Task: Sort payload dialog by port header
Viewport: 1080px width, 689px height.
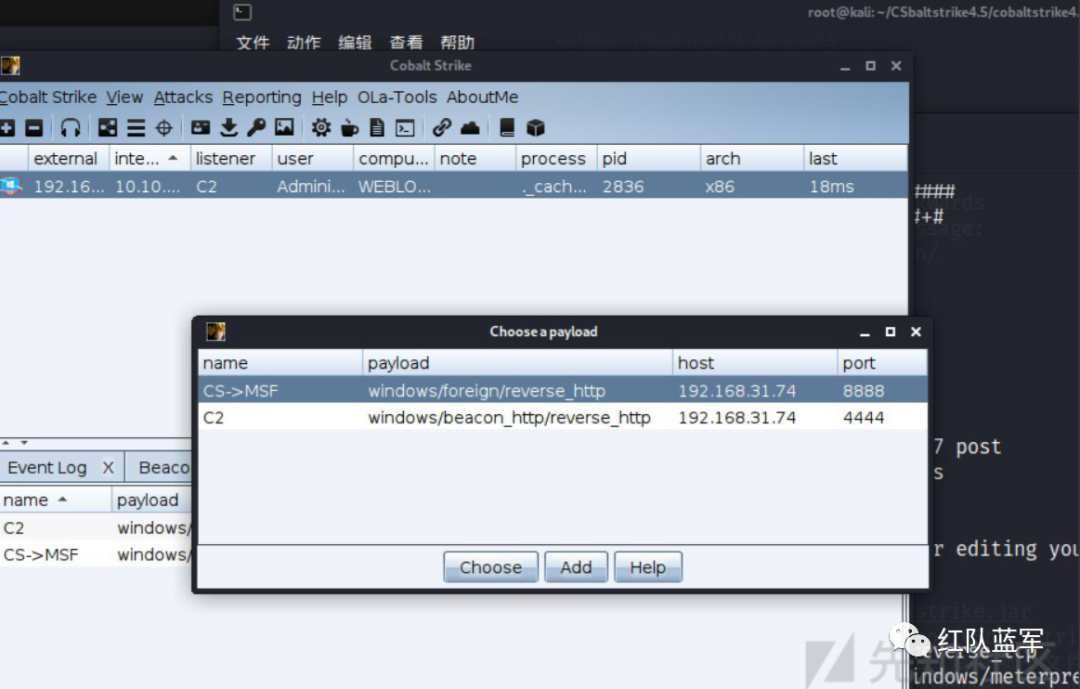Action: click(x=882, y=363)
